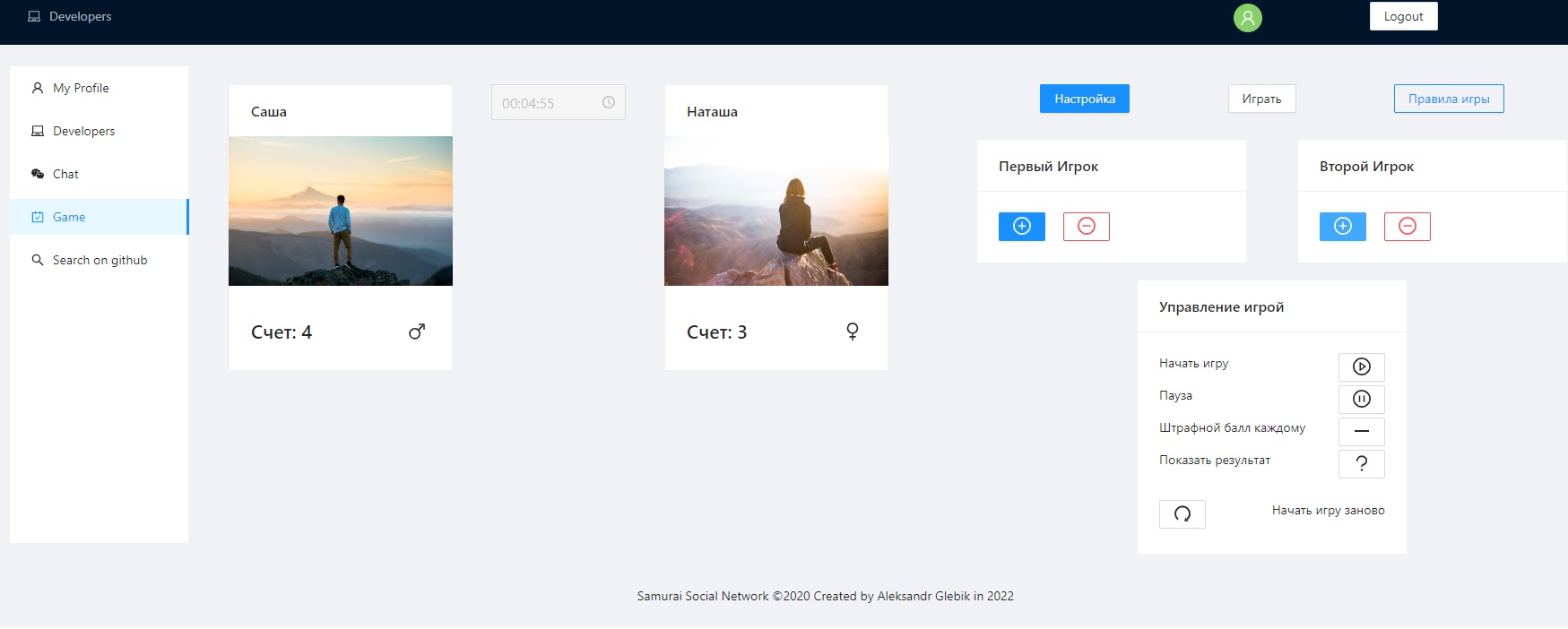
Task: Switch to the Настройка tab
Action: click(1085, 99)
